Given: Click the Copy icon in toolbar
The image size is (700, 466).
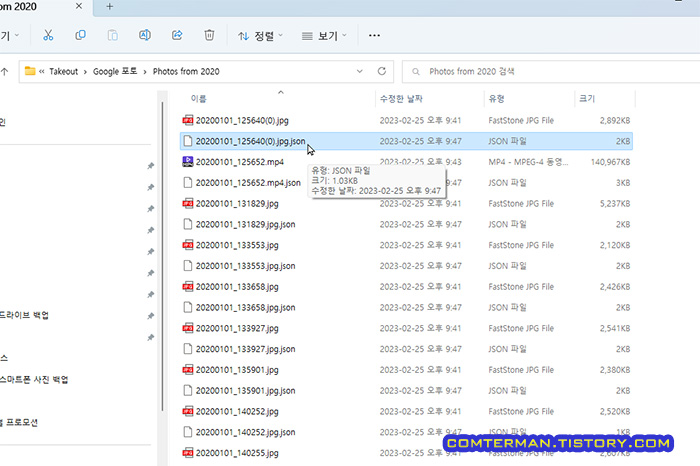Looking at the screenshot, I should point(80,35).
